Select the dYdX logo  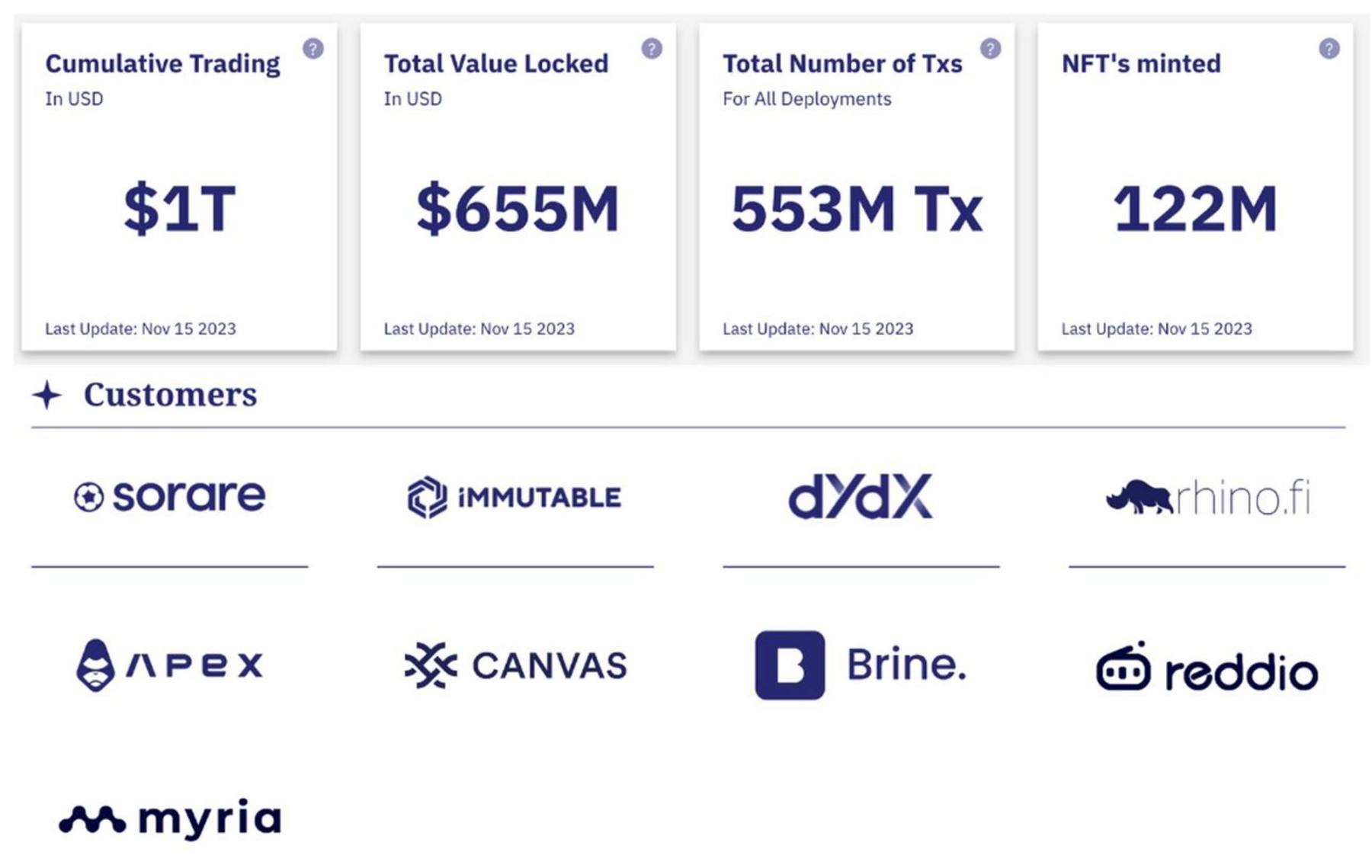(x=861, y=497)
